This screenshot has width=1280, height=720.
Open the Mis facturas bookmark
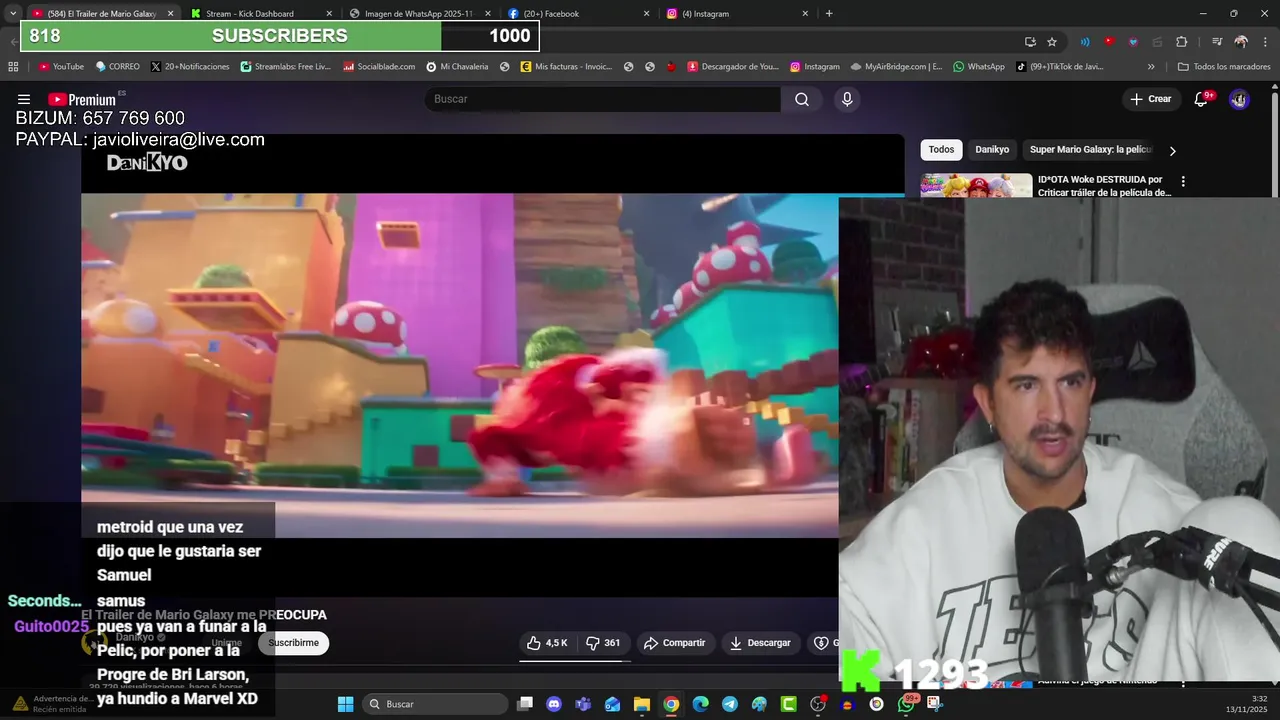566,67
